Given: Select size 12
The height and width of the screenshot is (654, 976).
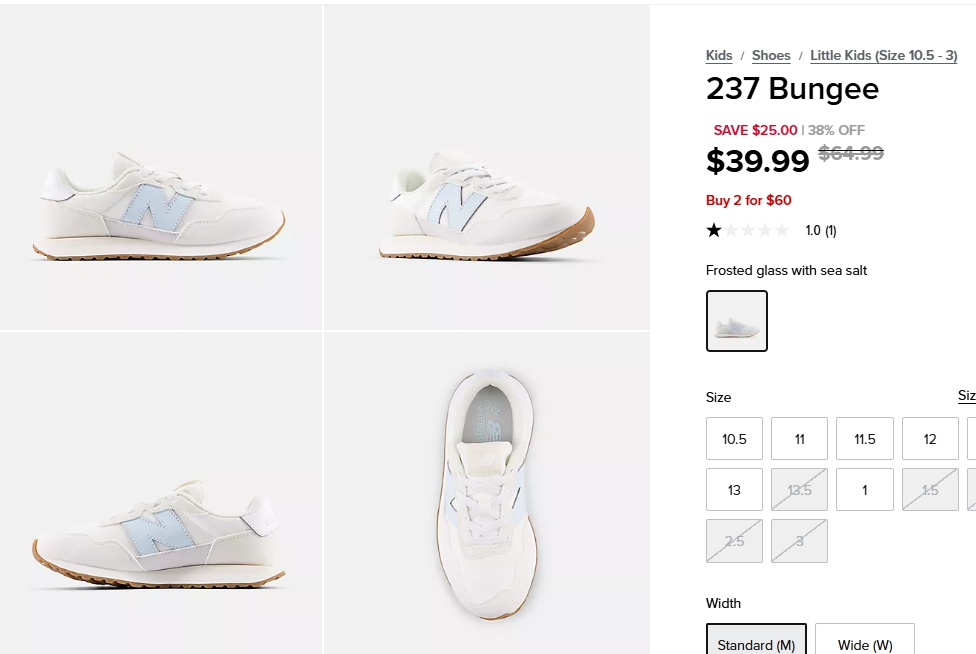Looking at the screenshot, I should [930, 439].
